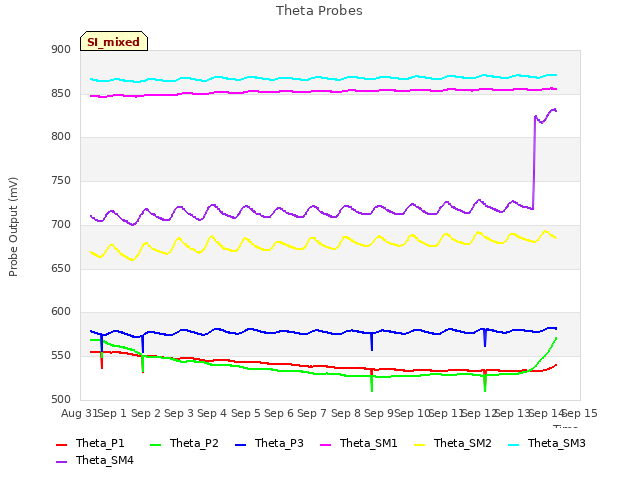
Task: Click the Sep 6 x-axis date label
Action: coord(279,413)
